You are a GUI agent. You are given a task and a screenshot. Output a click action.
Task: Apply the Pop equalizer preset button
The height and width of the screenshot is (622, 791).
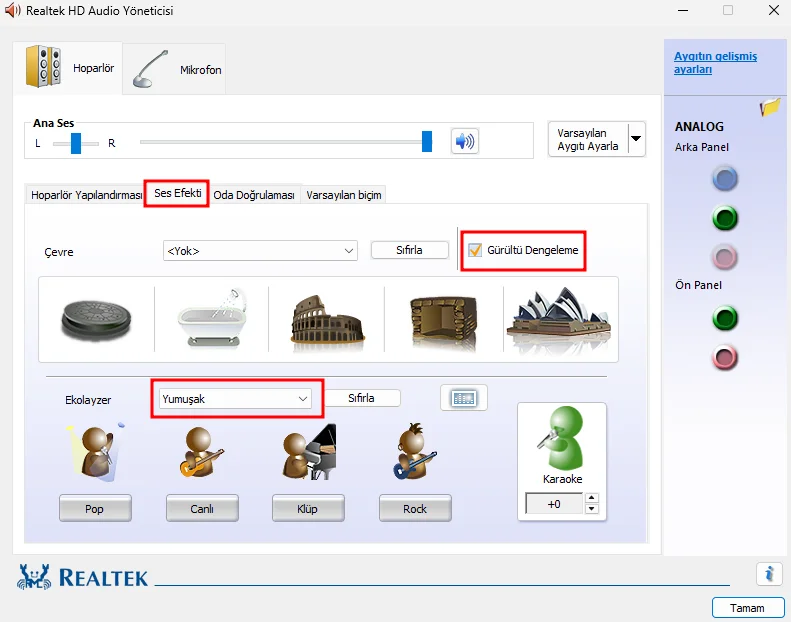(x=95, y=508)
